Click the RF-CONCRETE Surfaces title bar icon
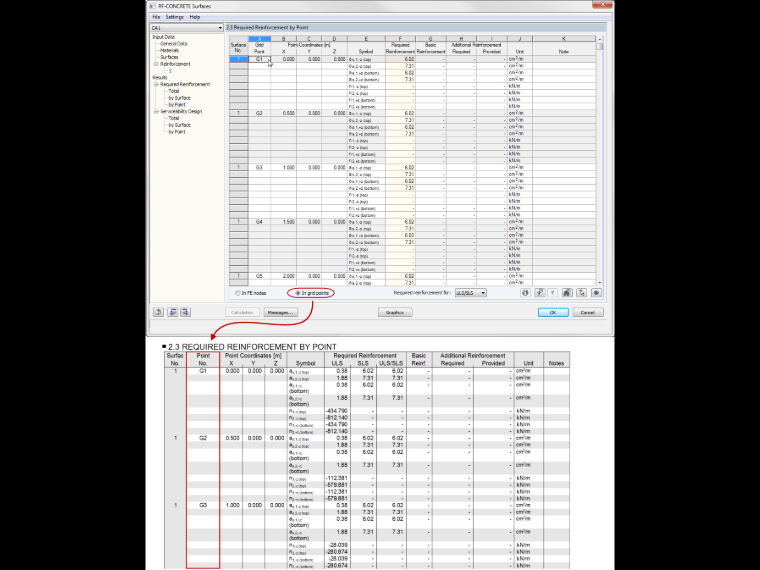 pos(152,6)
